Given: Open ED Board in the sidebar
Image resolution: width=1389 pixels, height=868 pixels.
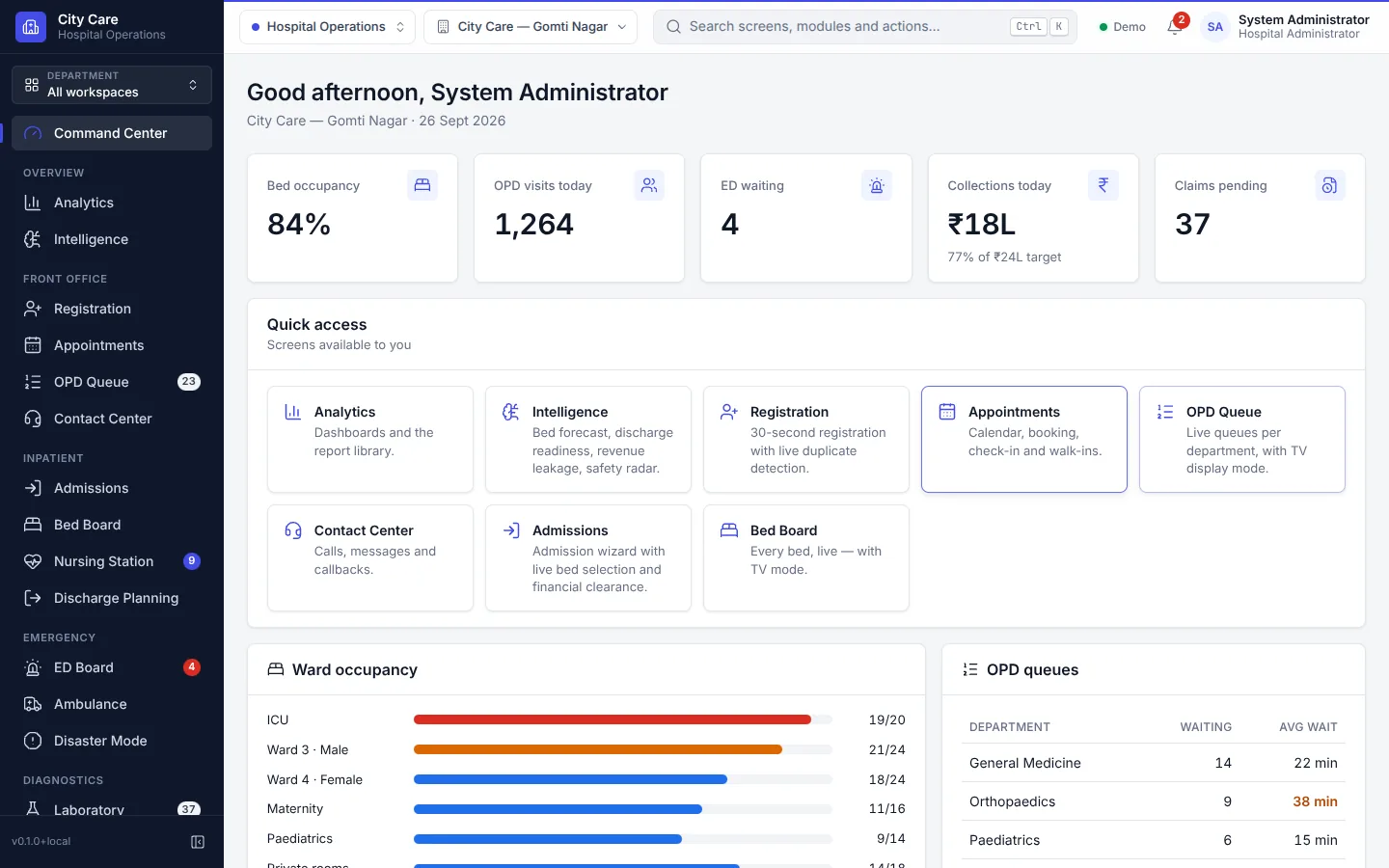Looking at the screenshot, I should tap(112, 667).
